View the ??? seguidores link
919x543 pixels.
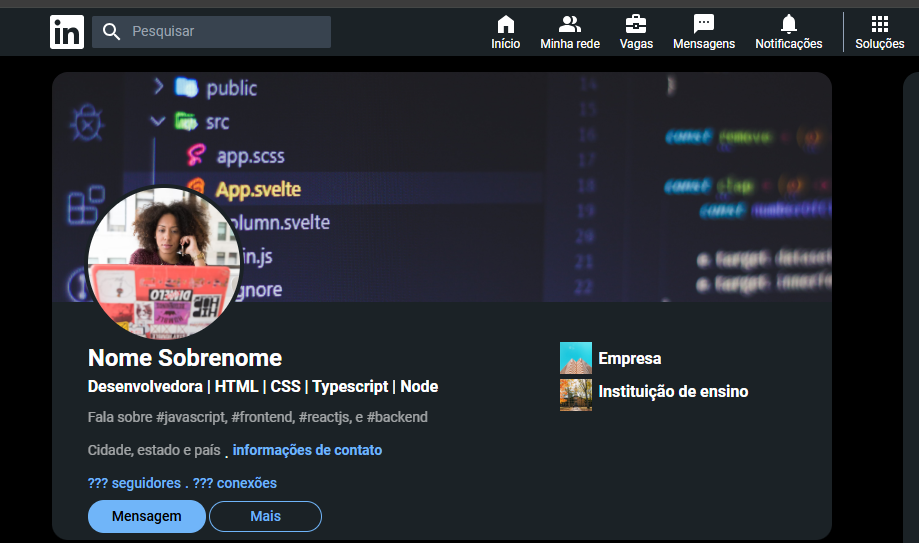[134, 483]
